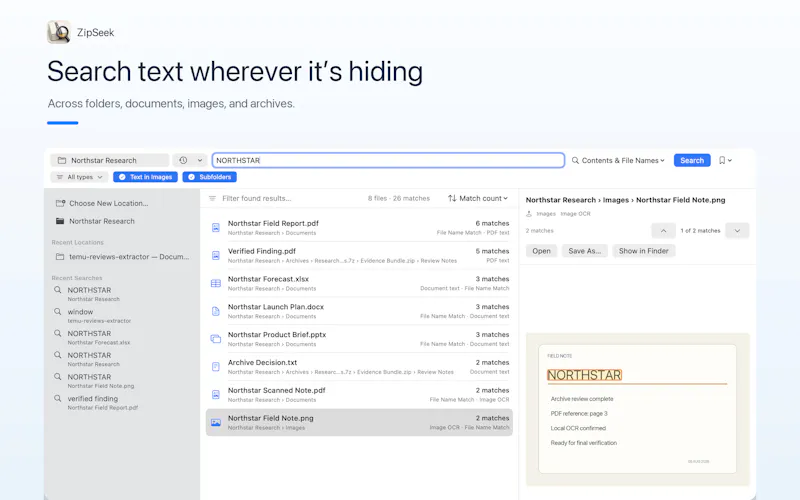Screen dimensions: 800x500
Task: Toggle the Subfolders option
Action: 210,177
